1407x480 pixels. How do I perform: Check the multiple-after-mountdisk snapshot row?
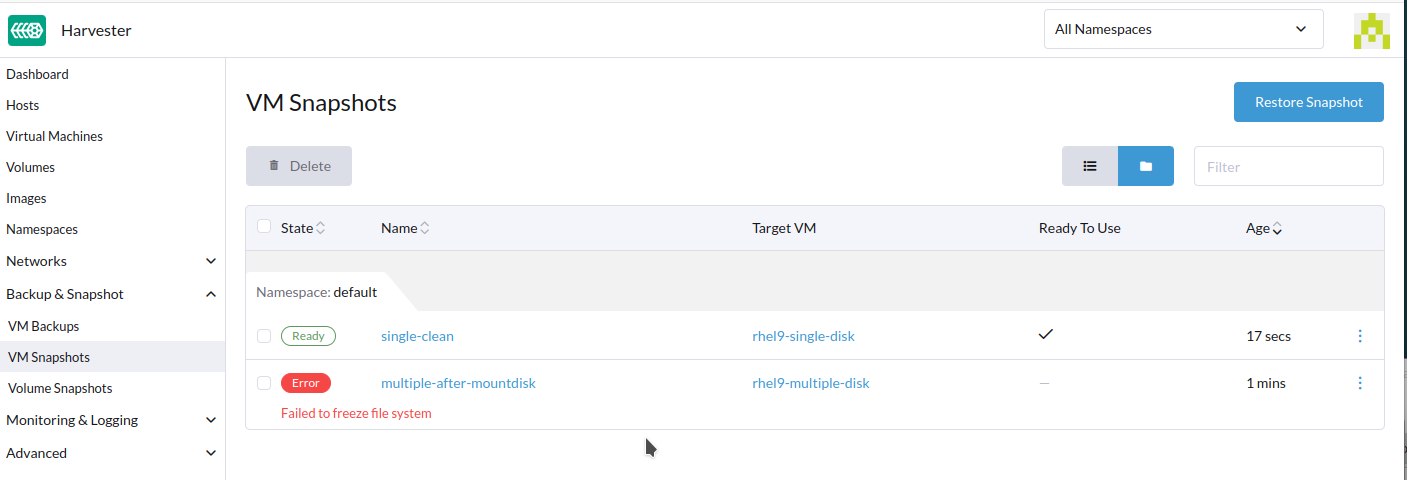tap(264, 383)
